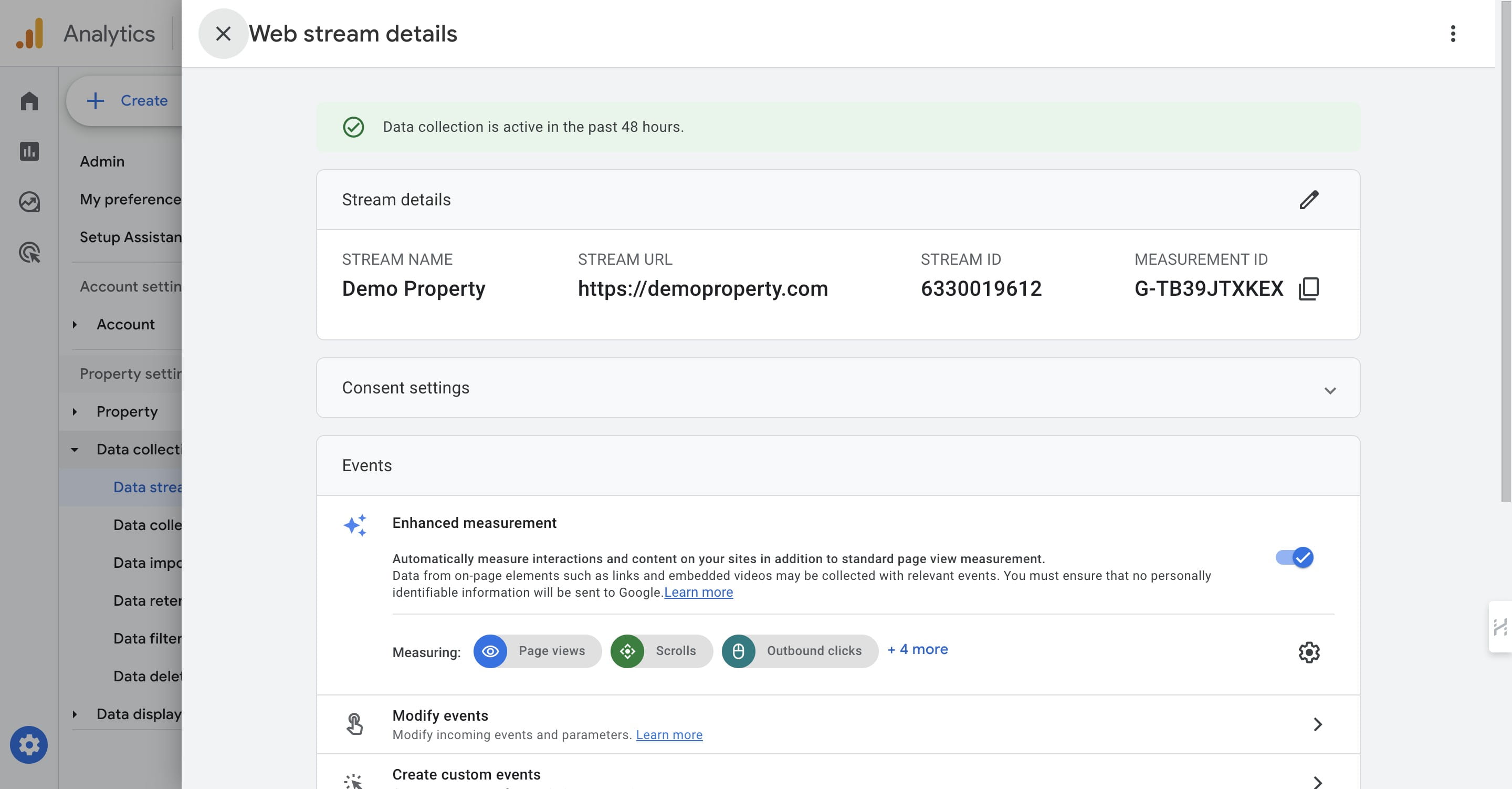Open Modify events row
This screenshot has width=1512, height=789.
click(x=838, y=724)
